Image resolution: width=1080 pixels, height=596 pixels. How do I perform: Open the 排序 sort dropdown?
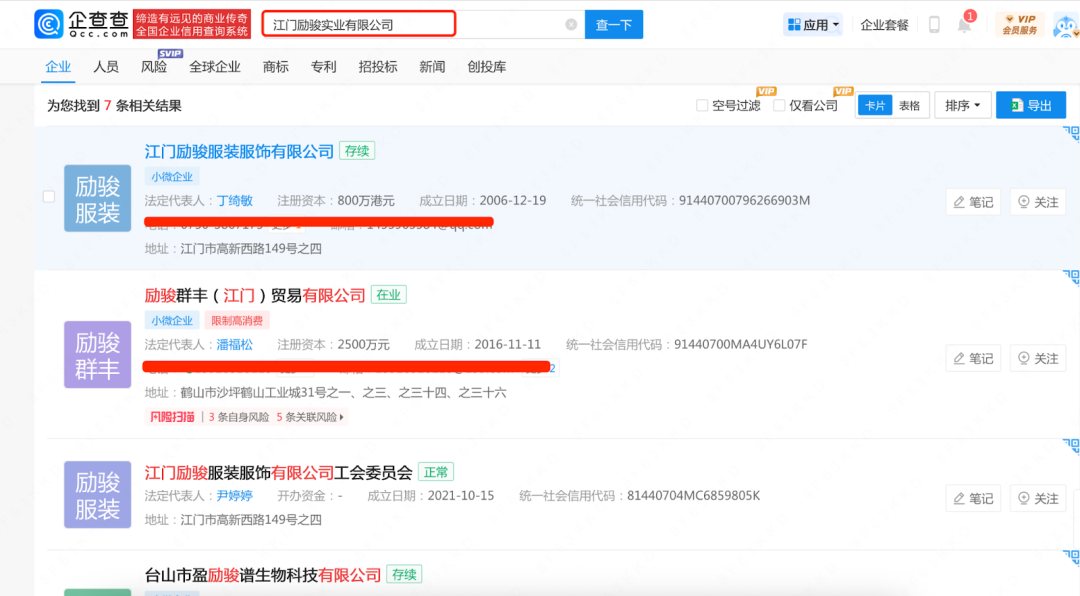[x=961, y=104]
